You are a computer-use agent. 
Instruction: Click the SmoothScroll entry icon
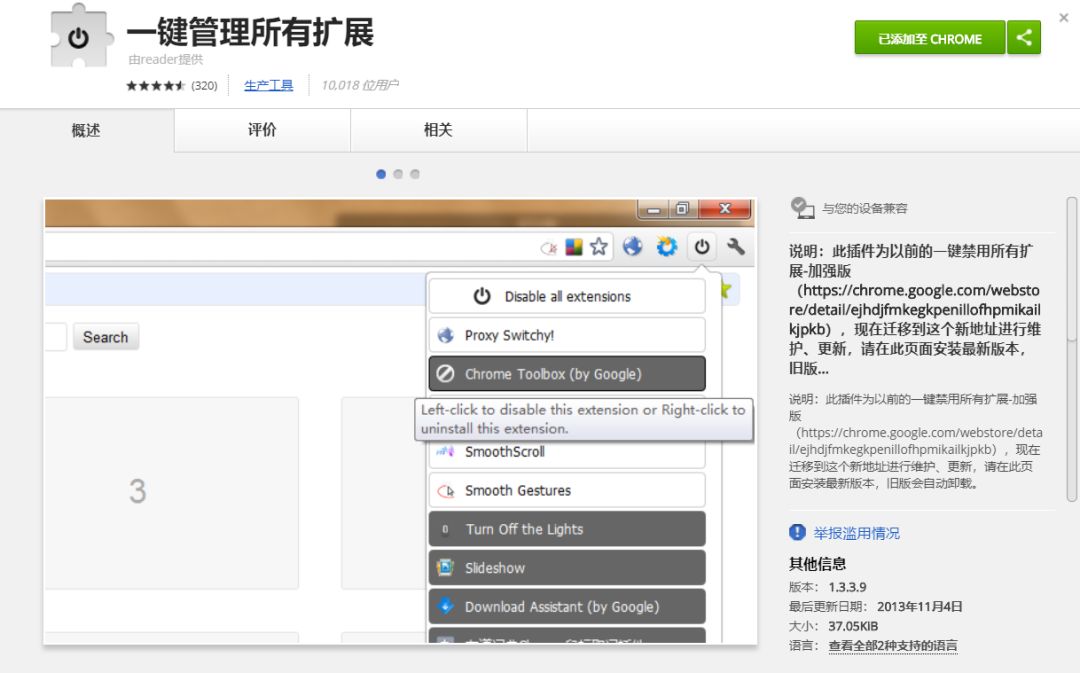click(445, 451)
